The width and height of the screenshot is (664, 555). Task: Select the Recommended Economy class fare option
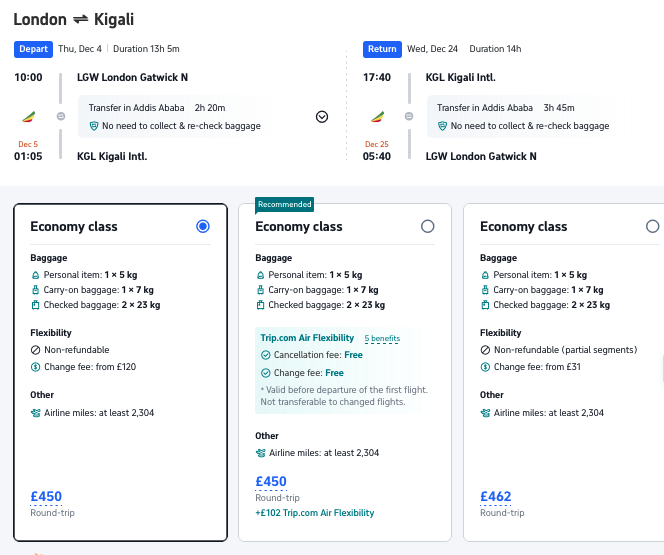click(x=428, y=227)
